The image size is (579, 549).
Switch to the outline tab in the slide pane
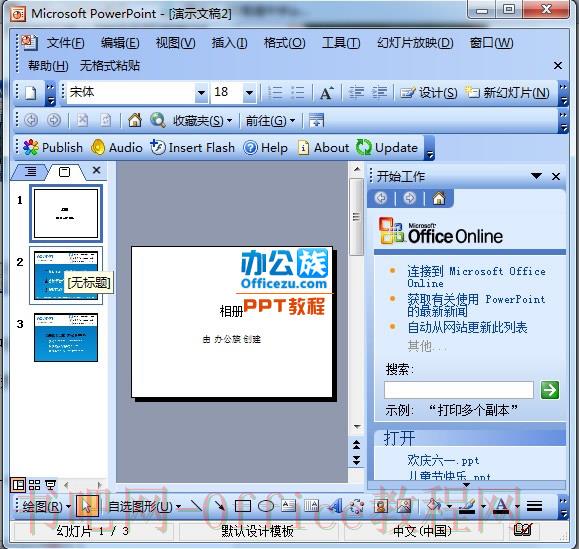tap(31, 171)
